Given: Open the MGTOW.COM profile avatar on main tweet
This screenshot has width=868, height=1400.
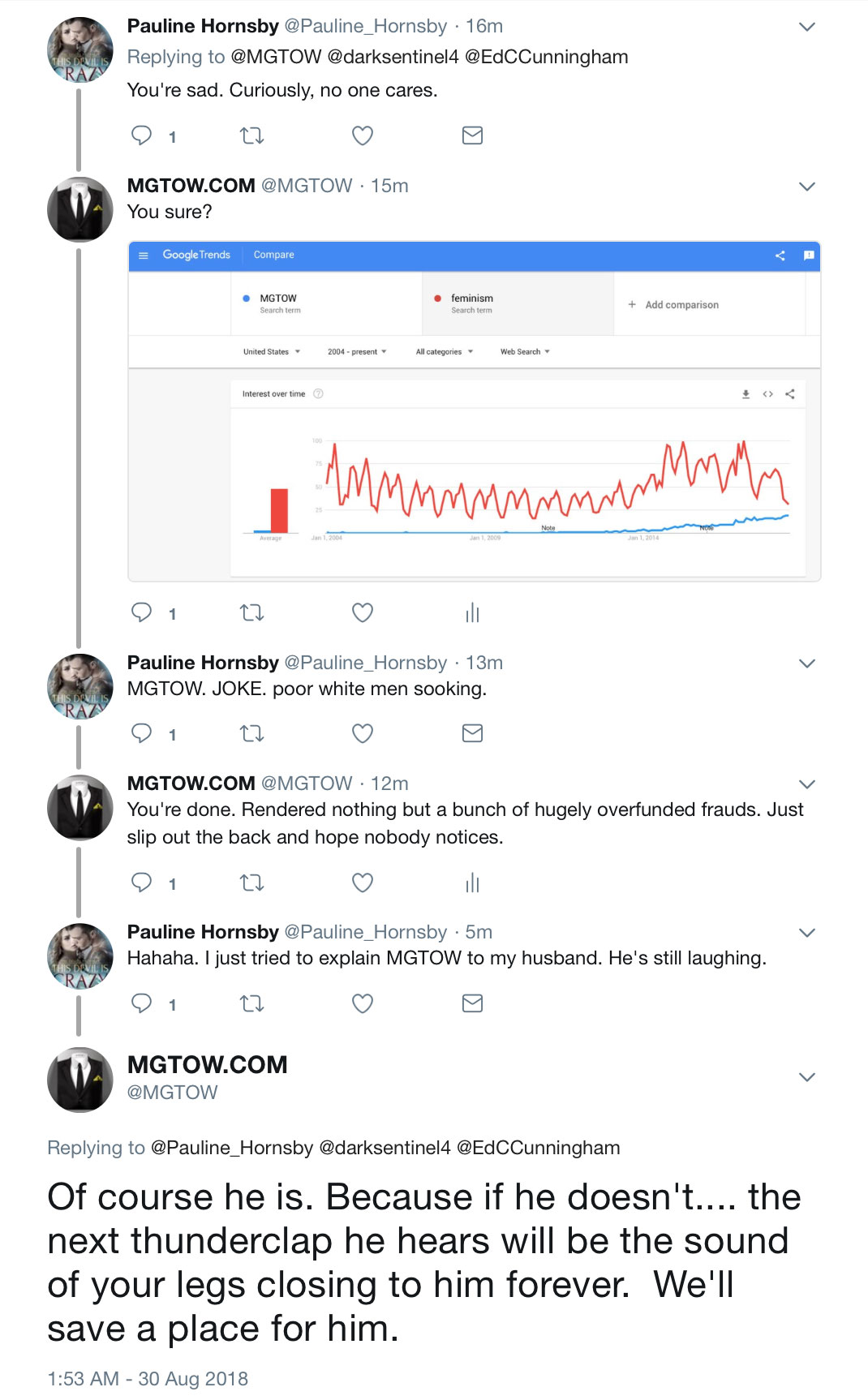Looking at the screenshot, I should (79, 1079).
